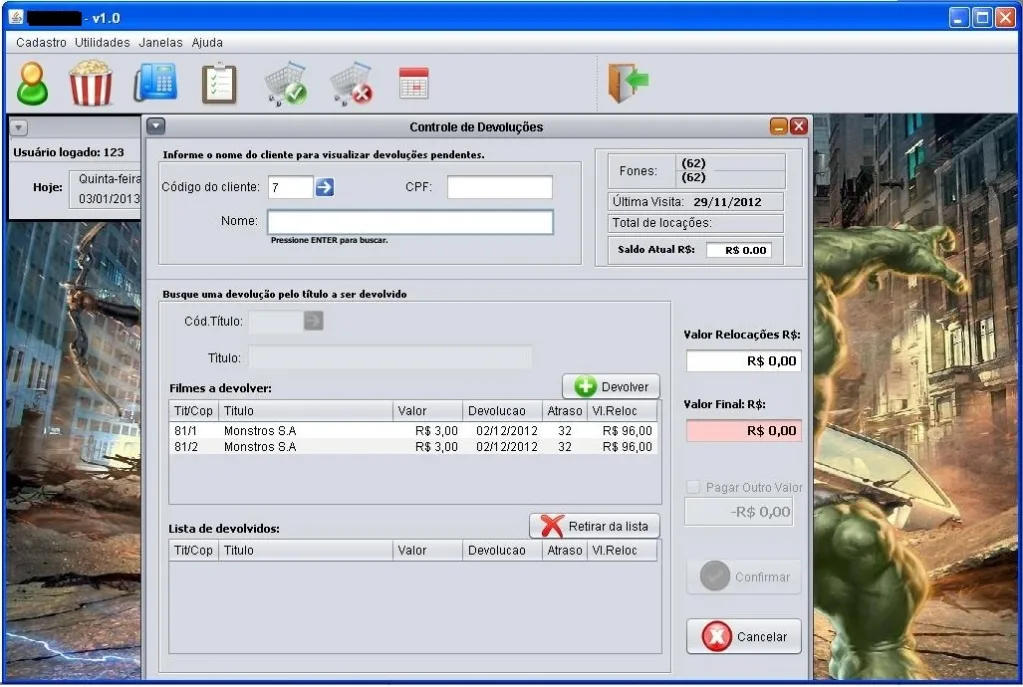Open the shopping cart with red X
Image resolution: width=1023 pixels, height=687 pixels.
click(351, 84)
